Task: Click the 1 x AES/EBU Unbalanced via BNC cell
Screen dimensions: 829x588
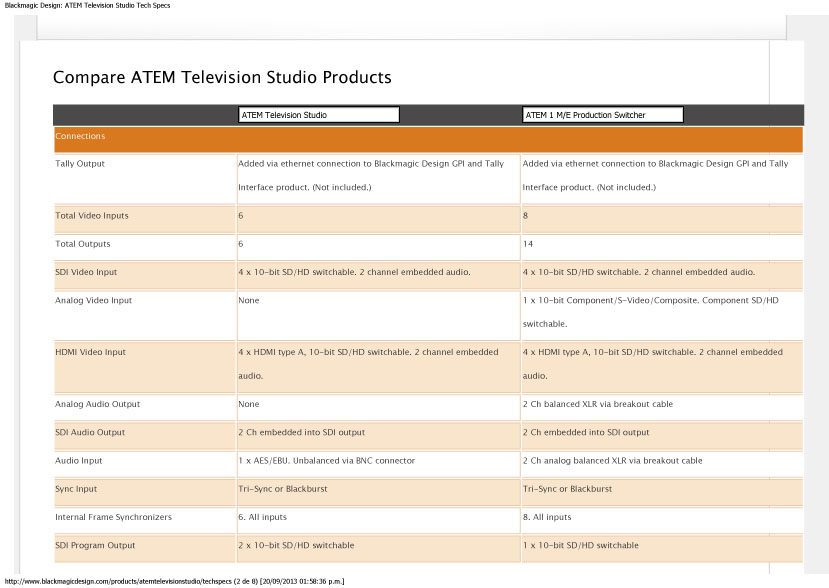Action: tap(327, 461)
